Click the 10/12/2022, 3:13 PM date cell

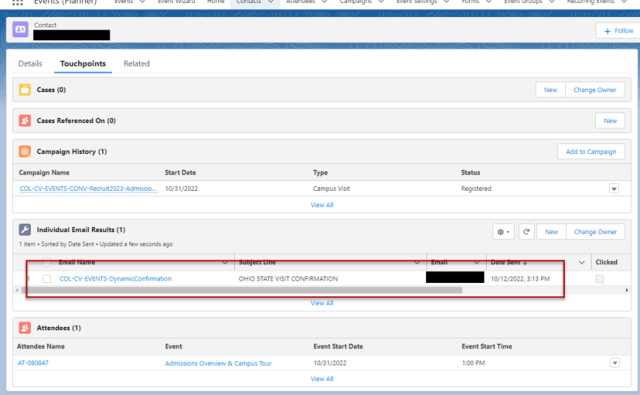click(520, 279)
